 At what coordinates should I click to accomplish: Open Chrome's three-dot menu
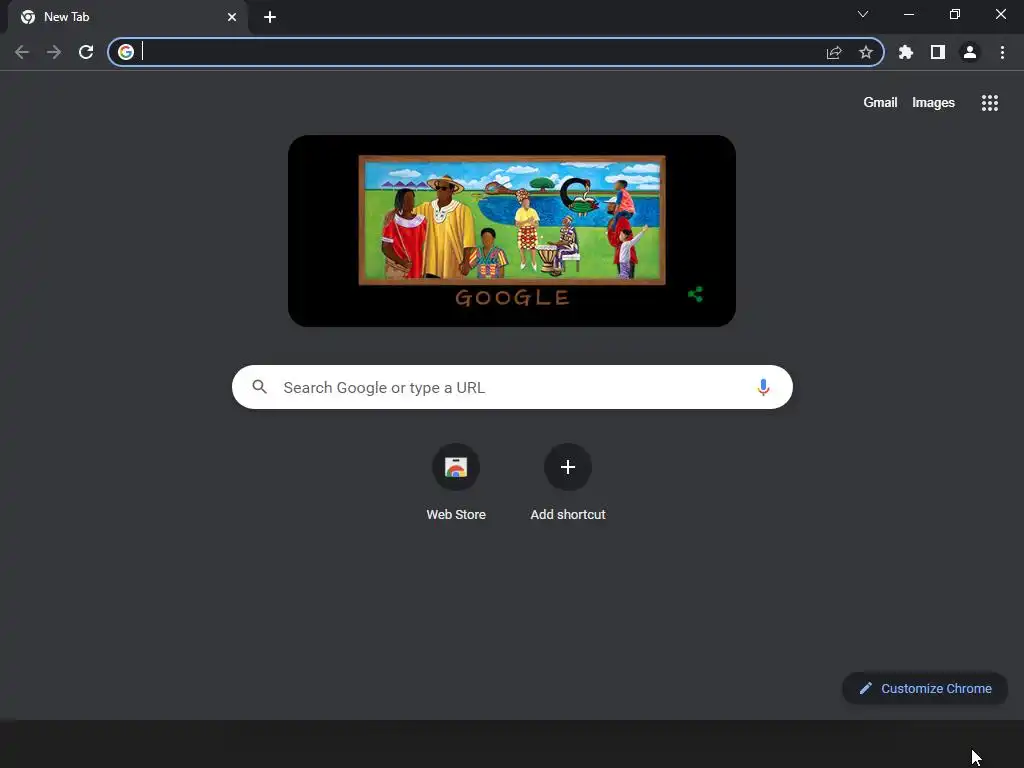pyautogui.click(x=1002, y=52)
